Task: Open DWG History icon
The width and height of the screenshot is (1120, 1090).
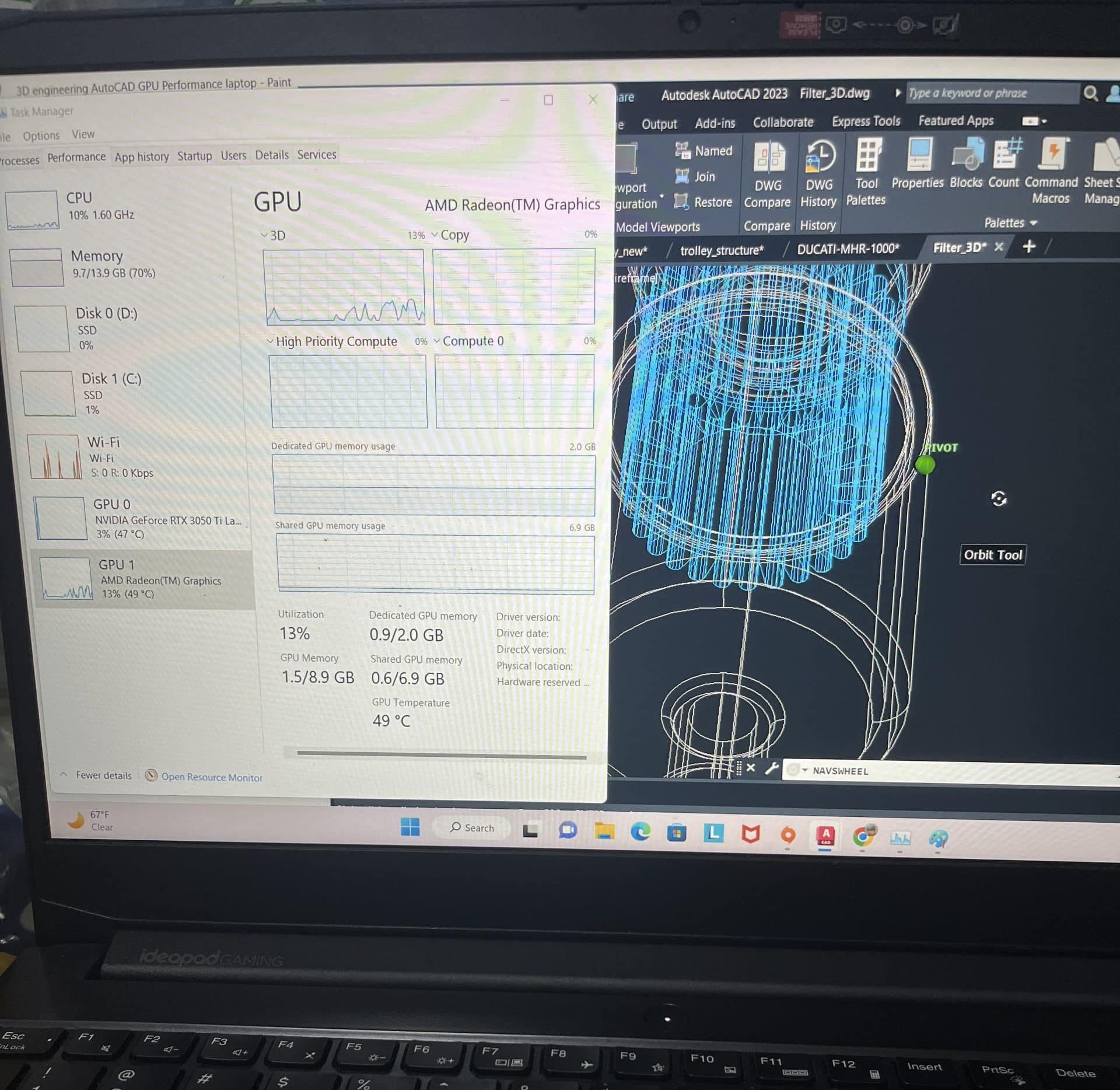Action: [x=820, y=156]
